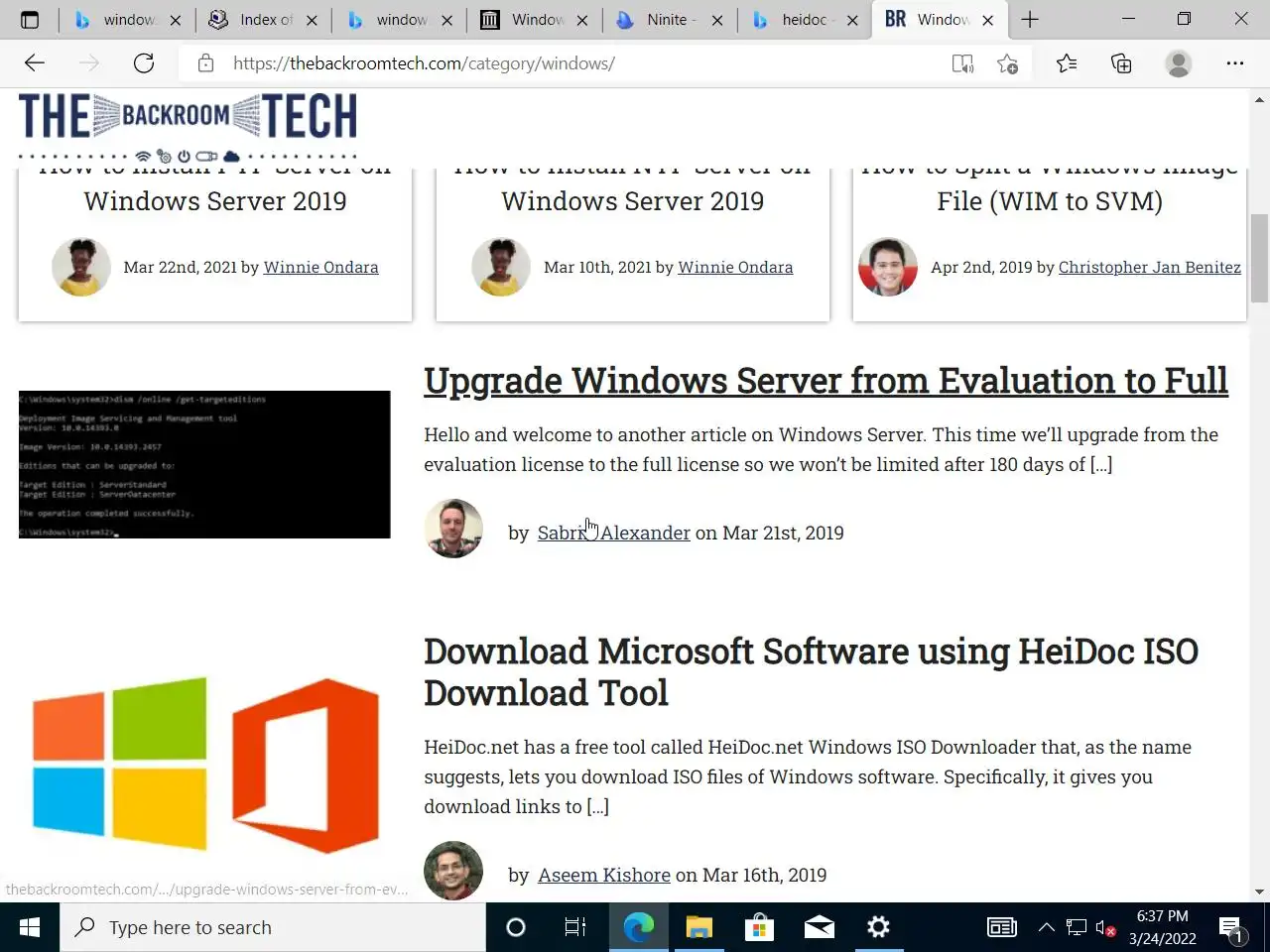Open Sabrin Alexander author page

click(613, 533)
